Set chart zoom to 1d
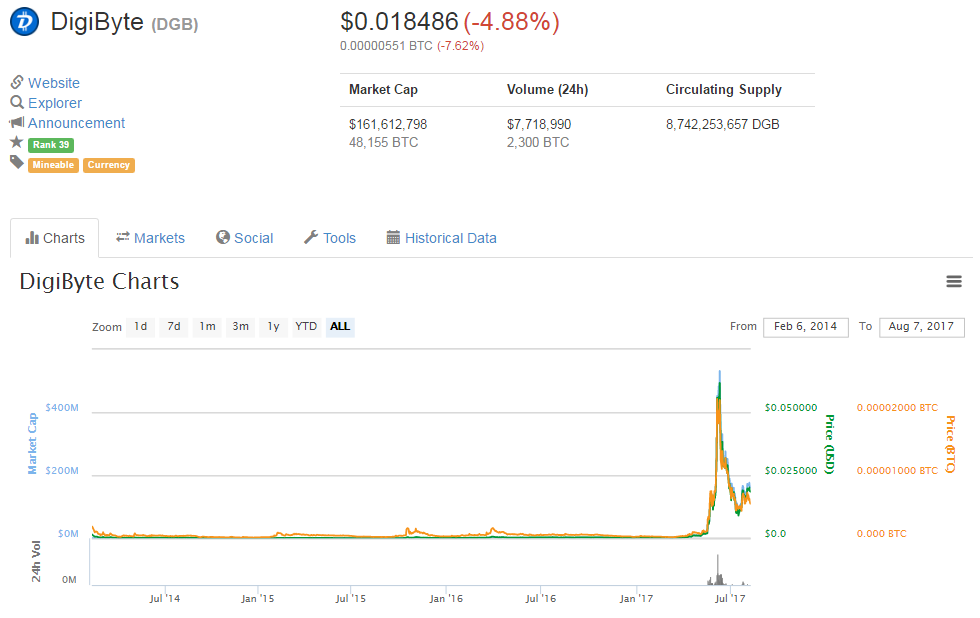The image size is (980, 618). [141, 326]
